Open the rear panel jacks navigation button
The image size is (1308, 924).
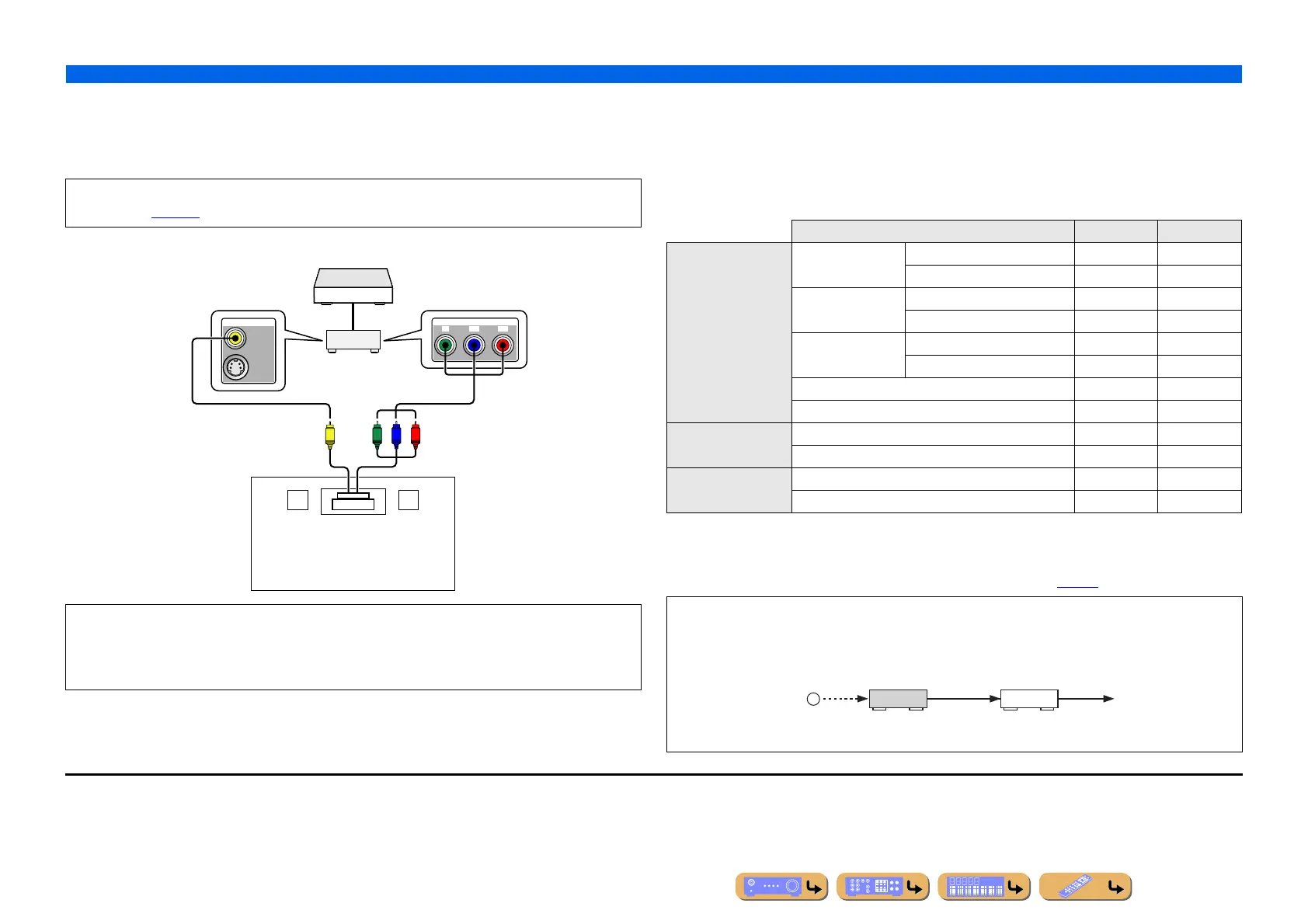882,886
